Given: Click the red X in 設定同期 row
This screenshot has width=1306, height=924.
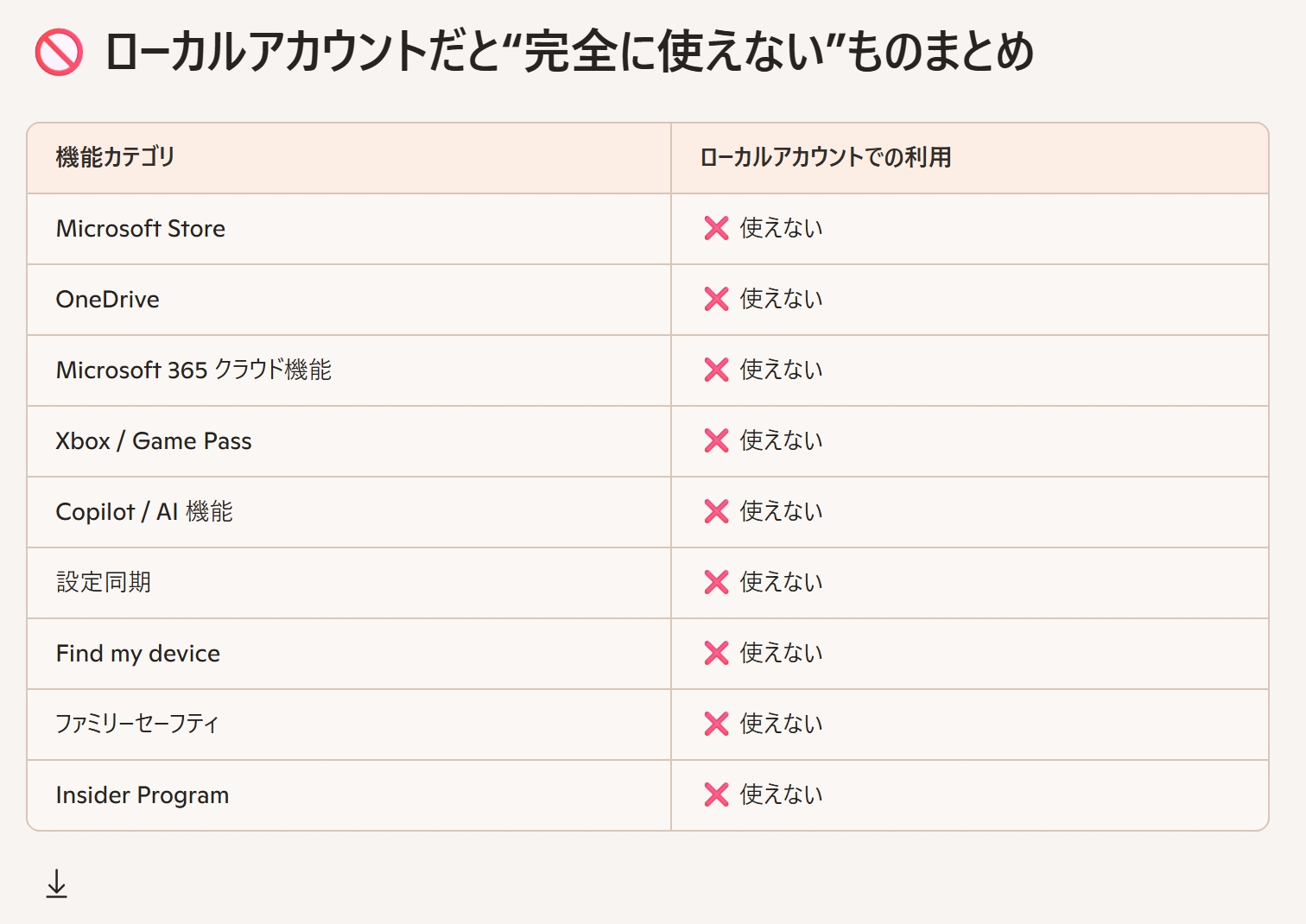Looking at the screenshot, I should 717,582.
